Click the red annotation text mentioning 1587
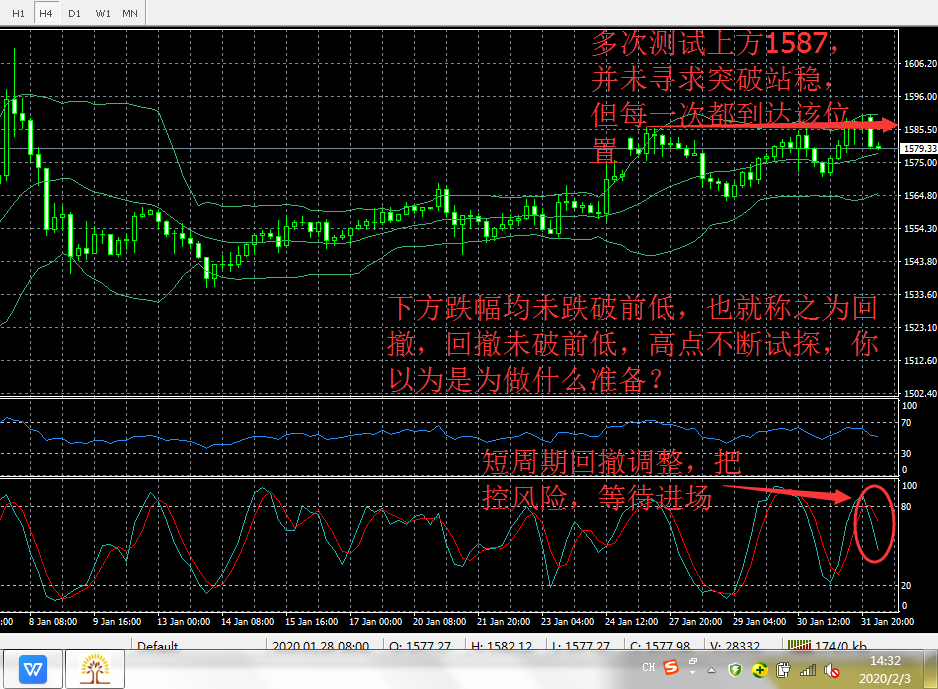938x689 pixels. point(720,96)
